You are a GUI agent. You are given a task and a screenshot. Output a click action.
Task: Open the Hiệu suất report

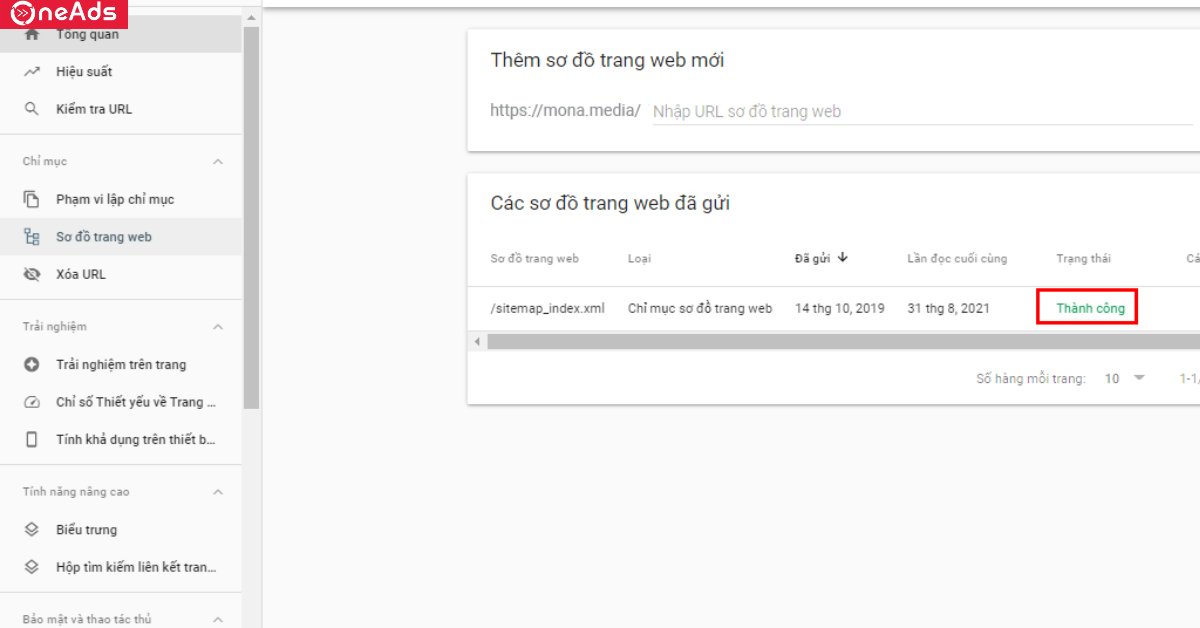pos(121,72)
